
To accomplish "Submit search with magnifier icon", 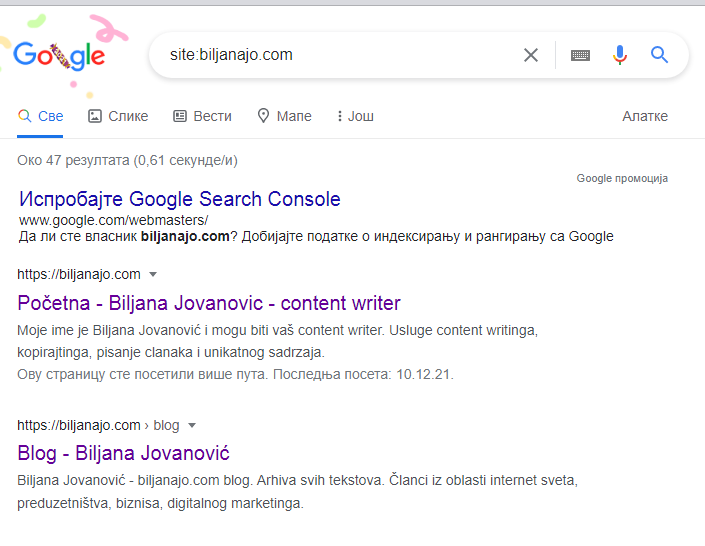I will tap(660, 55).
